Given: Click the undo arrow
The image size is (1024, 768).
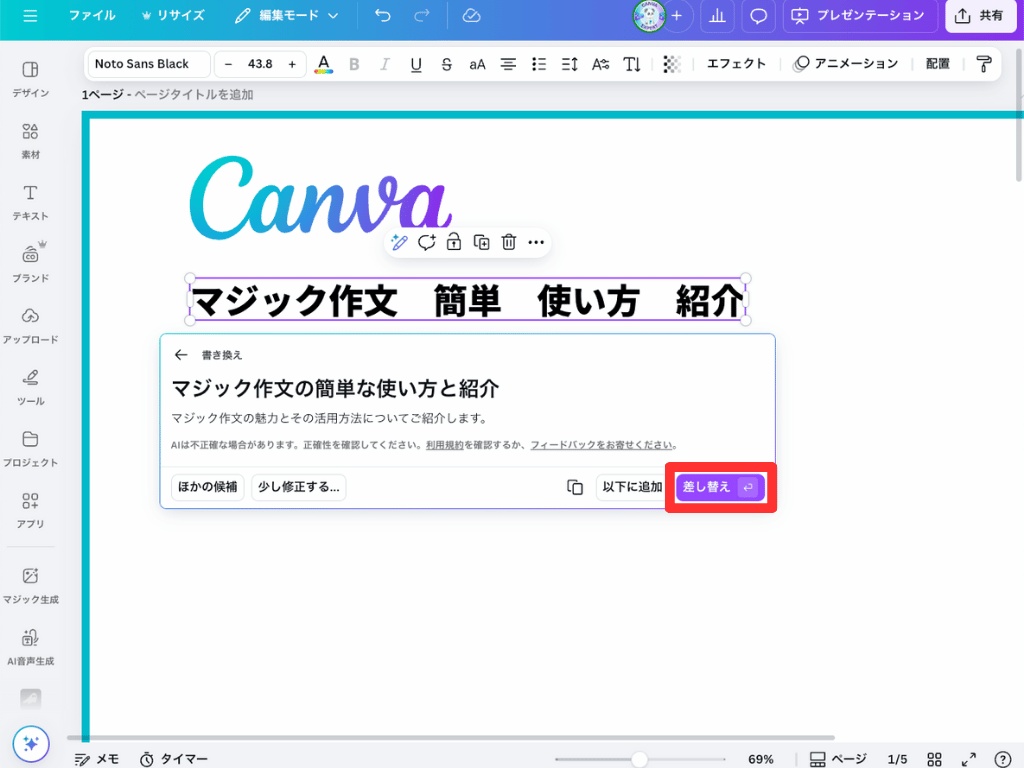Looking at the screenshot, I should pyautogui.click(x=383, y=16).
